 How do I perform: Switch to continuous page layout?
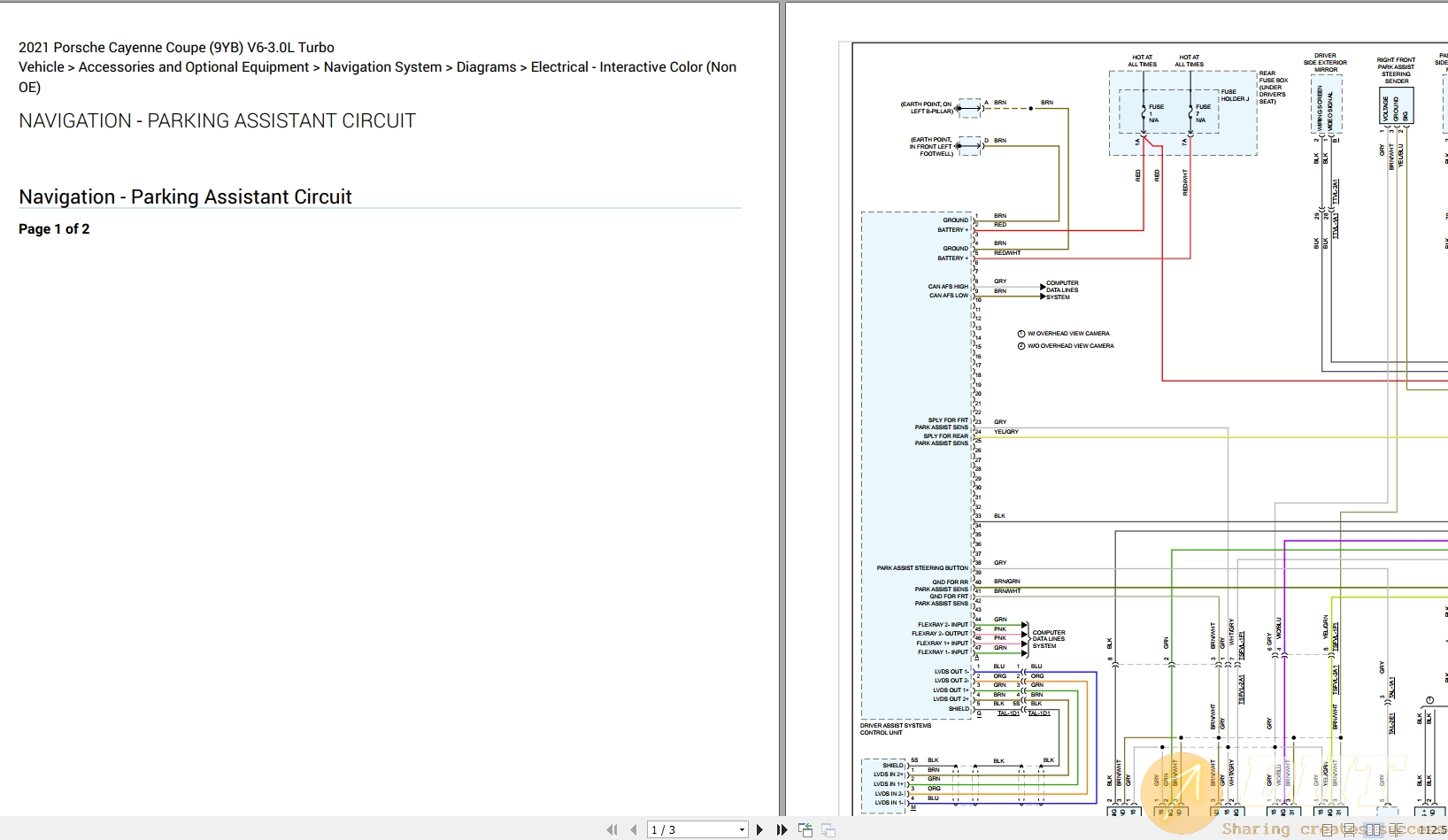pyautogui.click(x=1349, y=829)
